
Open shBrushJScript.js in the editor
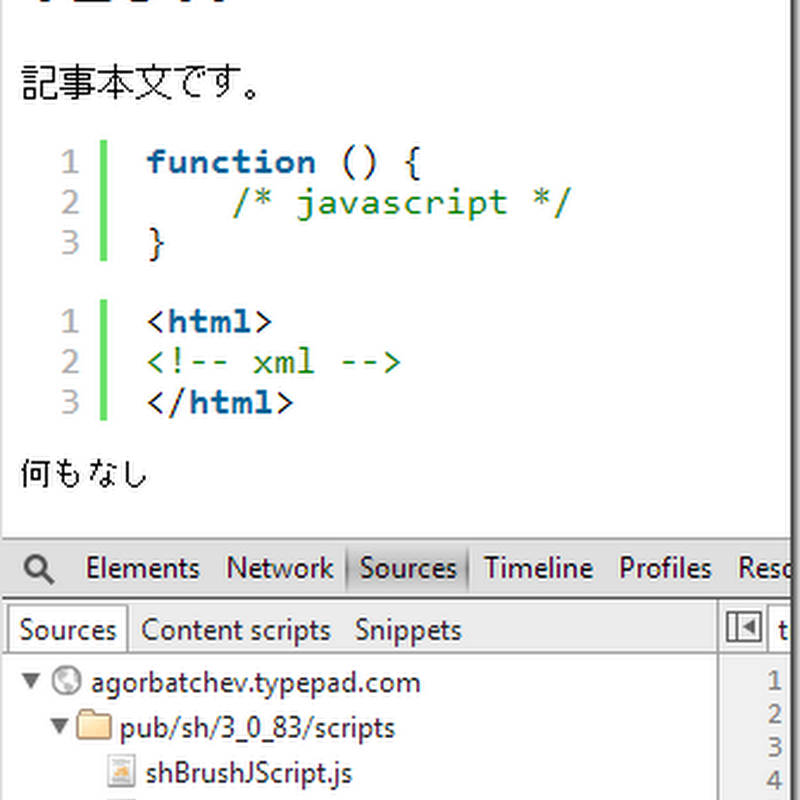[x=248, y=772]
